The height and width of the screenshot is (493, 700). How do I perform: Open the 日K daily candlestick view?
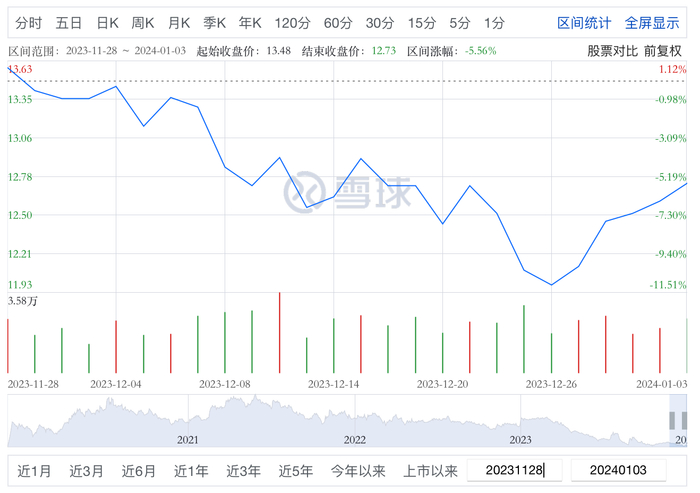108,22
